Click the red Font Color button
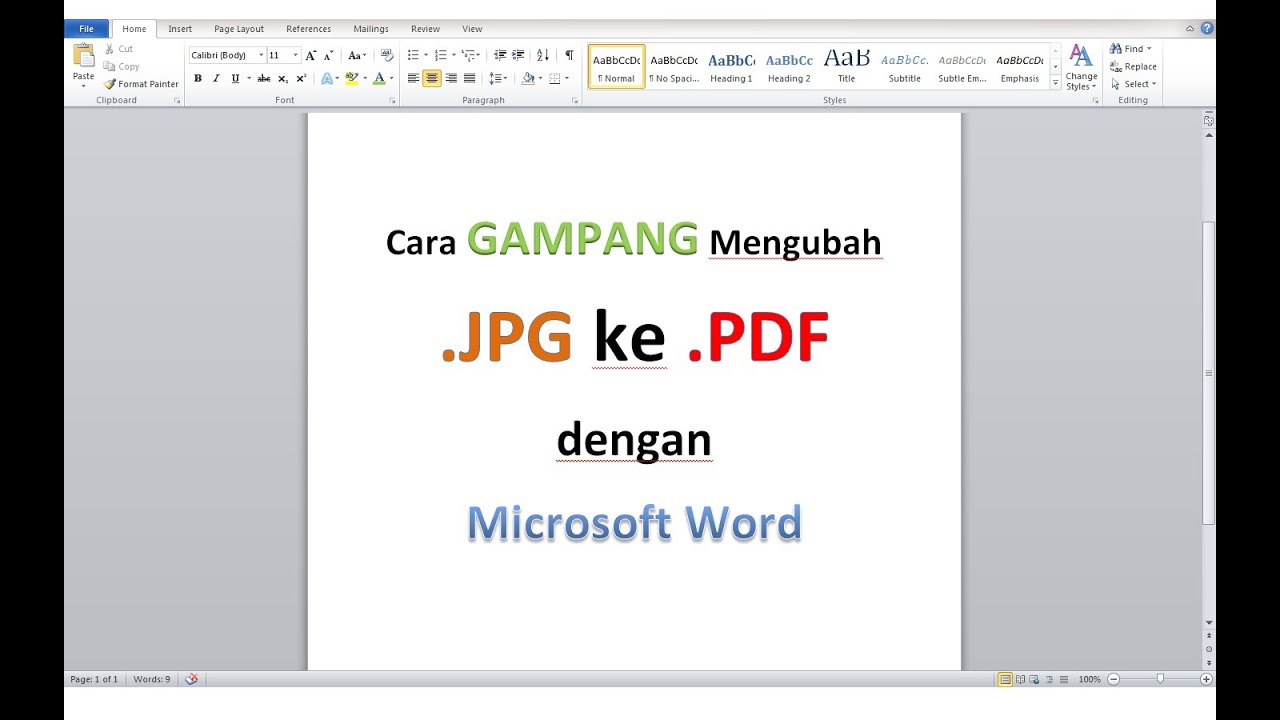 tap(379, 78)
